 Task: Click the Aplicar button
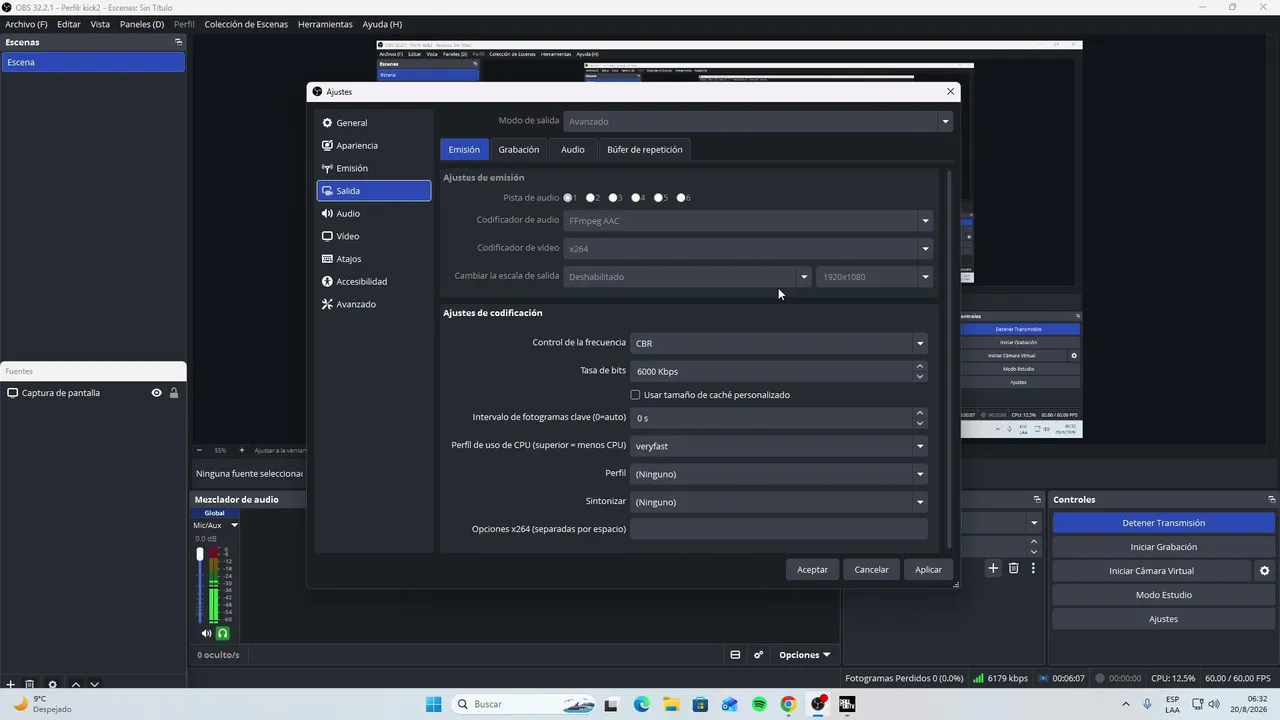(929, 569)
